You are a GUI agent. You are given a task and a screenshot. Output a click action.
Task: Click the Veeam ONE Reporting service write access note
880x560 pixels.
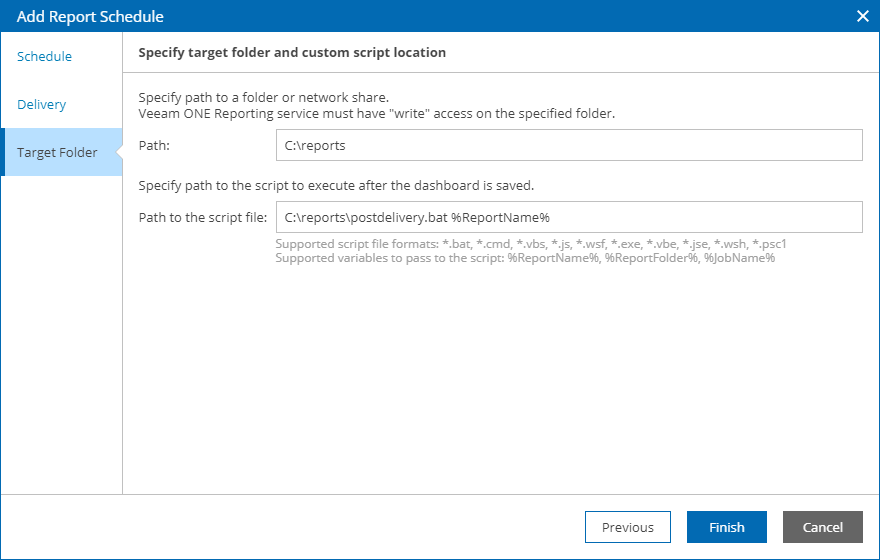point(376,113)
